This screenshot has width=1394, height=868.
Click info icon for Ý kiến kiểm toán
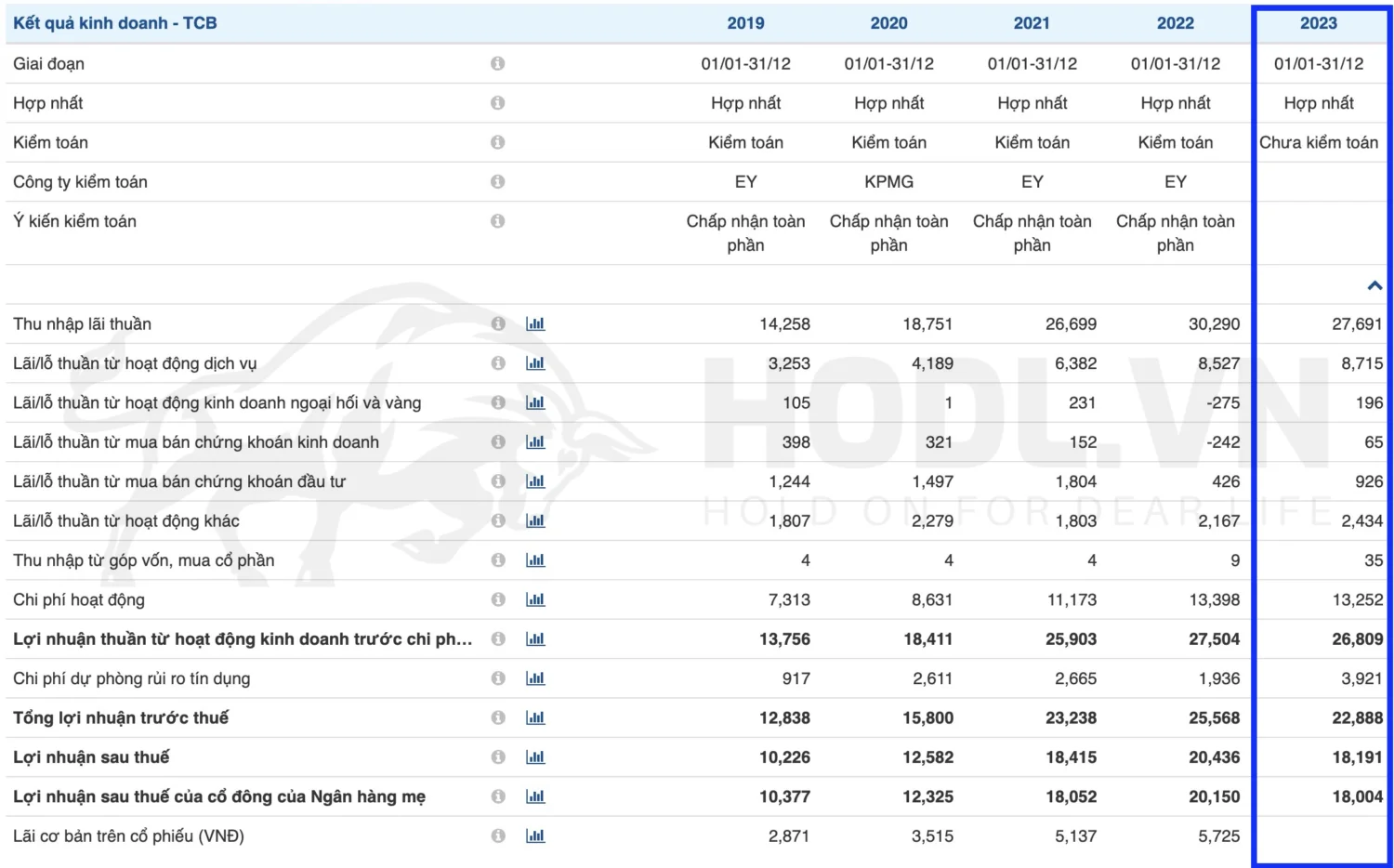coord(498,221)
